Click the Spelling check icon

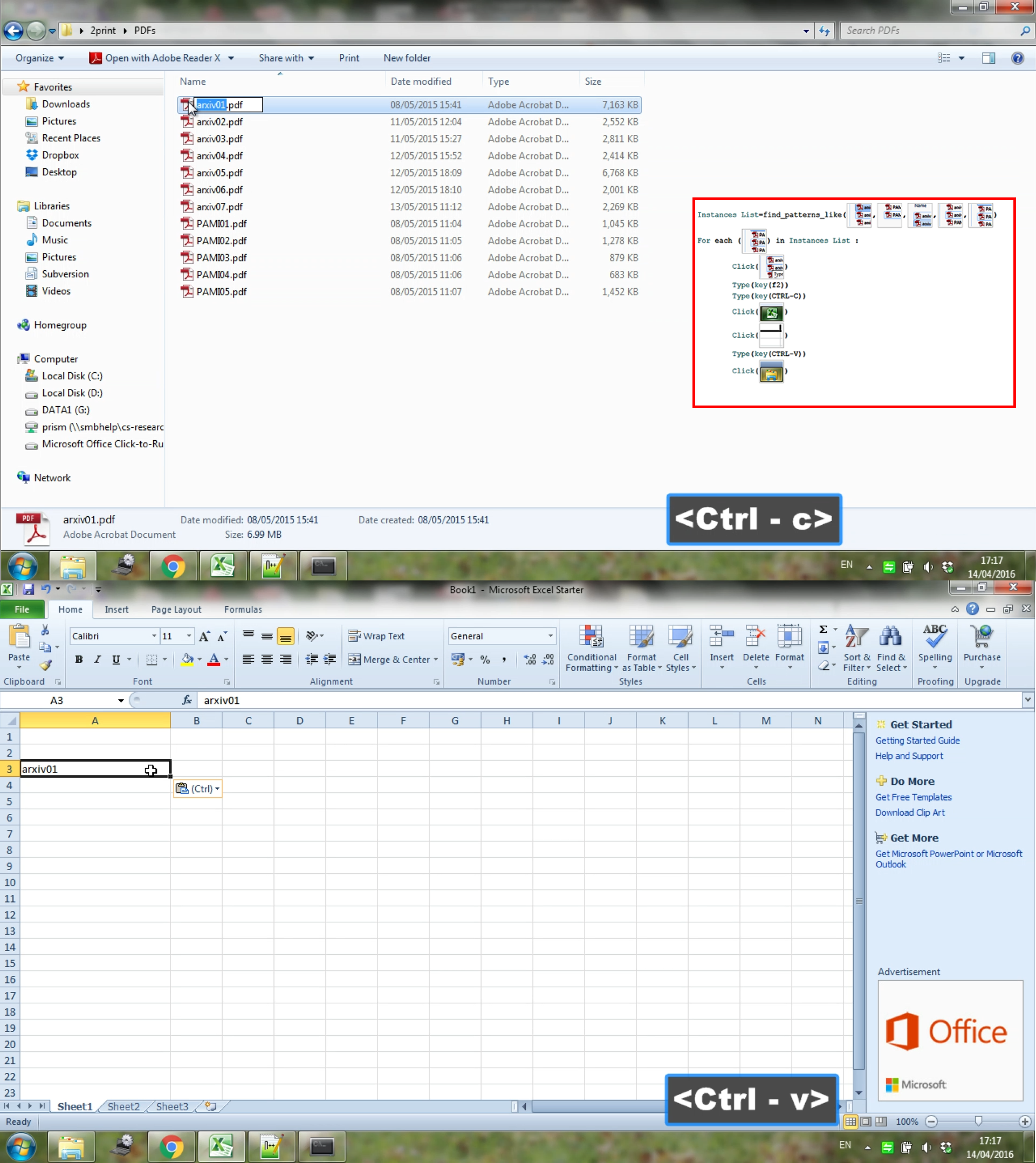click(935, 637)
